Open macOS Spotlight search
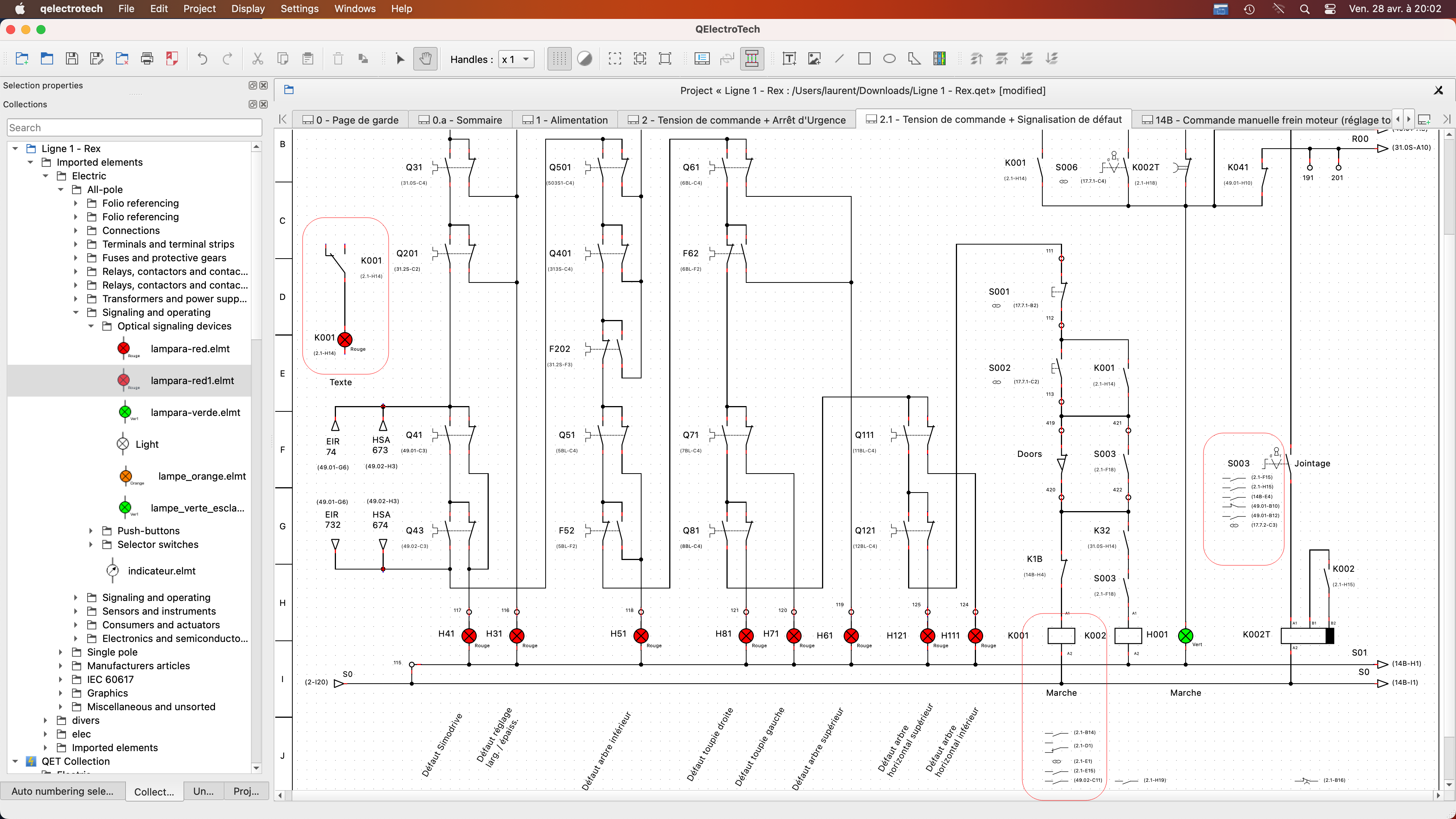The height and width of the screenshot is (819, 1456). (x=1304, y=9)
